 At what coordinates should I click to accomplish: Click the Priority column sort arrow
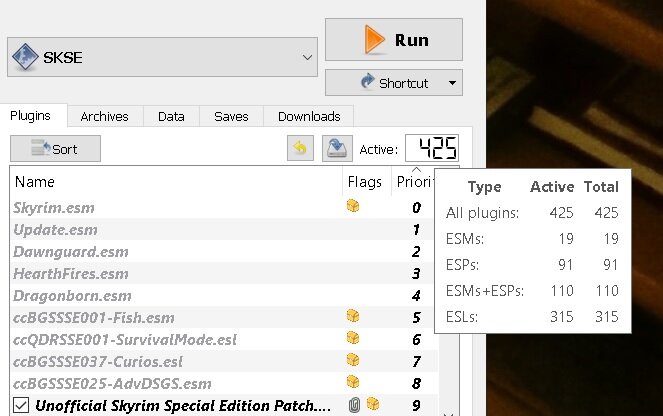(x=416, y=170)
